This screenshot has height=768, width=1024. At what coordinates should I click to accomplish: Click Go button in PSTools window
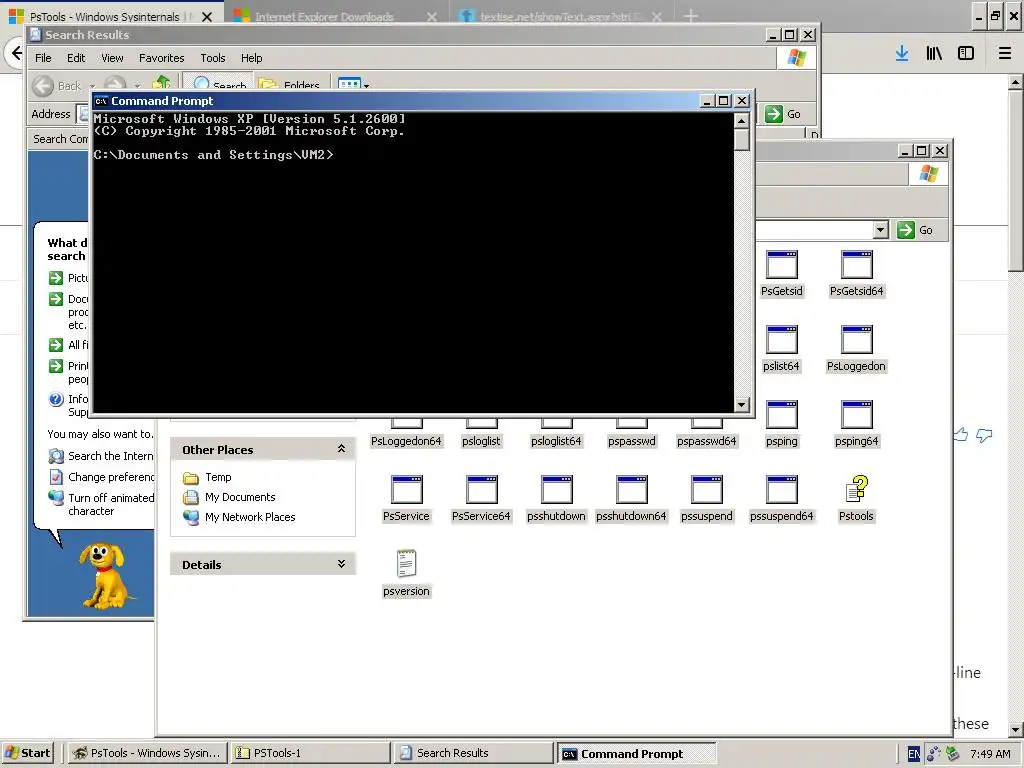point(915,230)
